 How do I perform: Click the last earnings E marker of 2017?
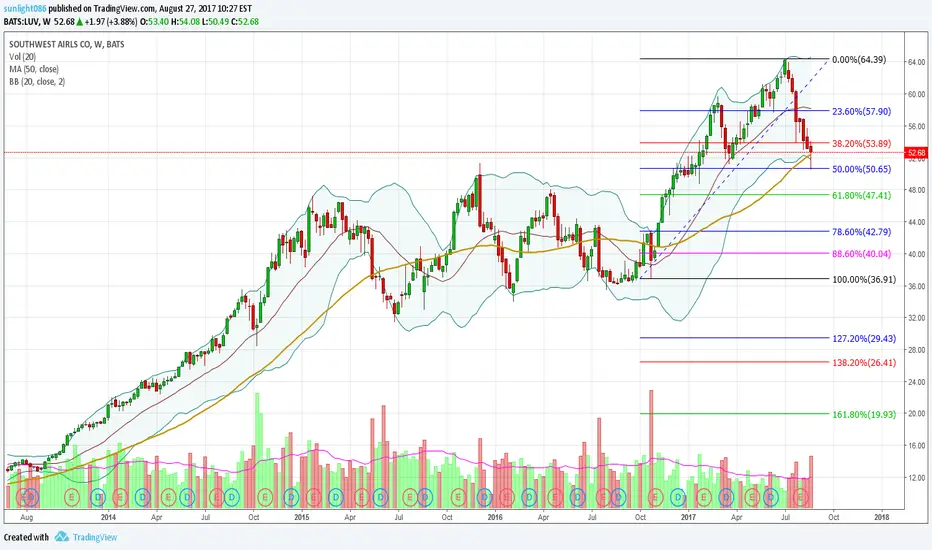[801, 496]
